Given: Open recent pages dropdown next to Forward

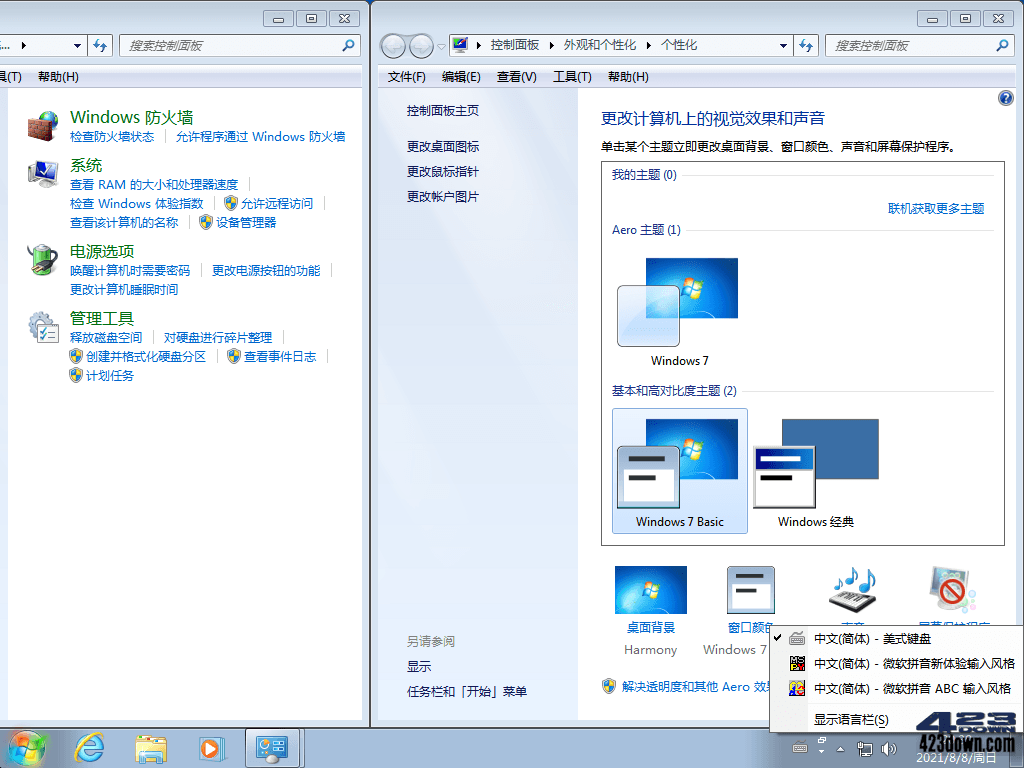Looking at the screenshot, I should tap(441, 46).
